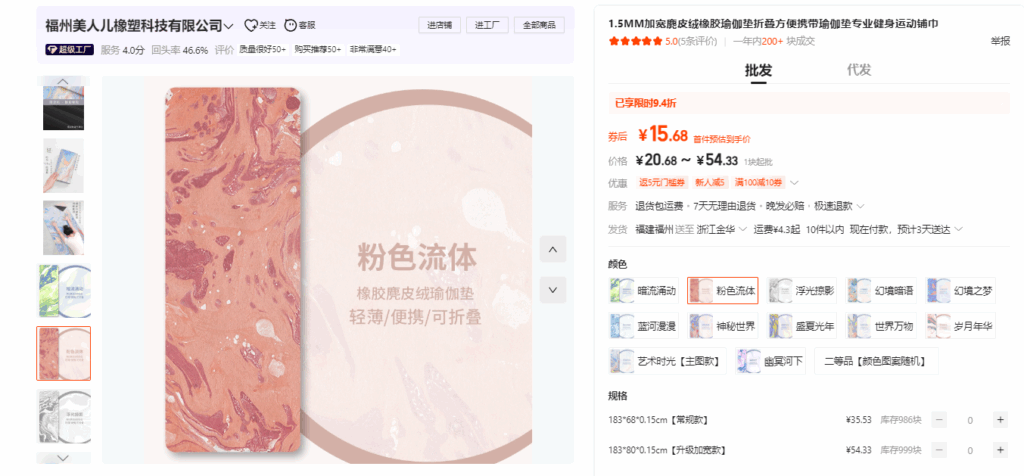
Task: Expand the company name dropdown chevron
Action: click(229, 26)
